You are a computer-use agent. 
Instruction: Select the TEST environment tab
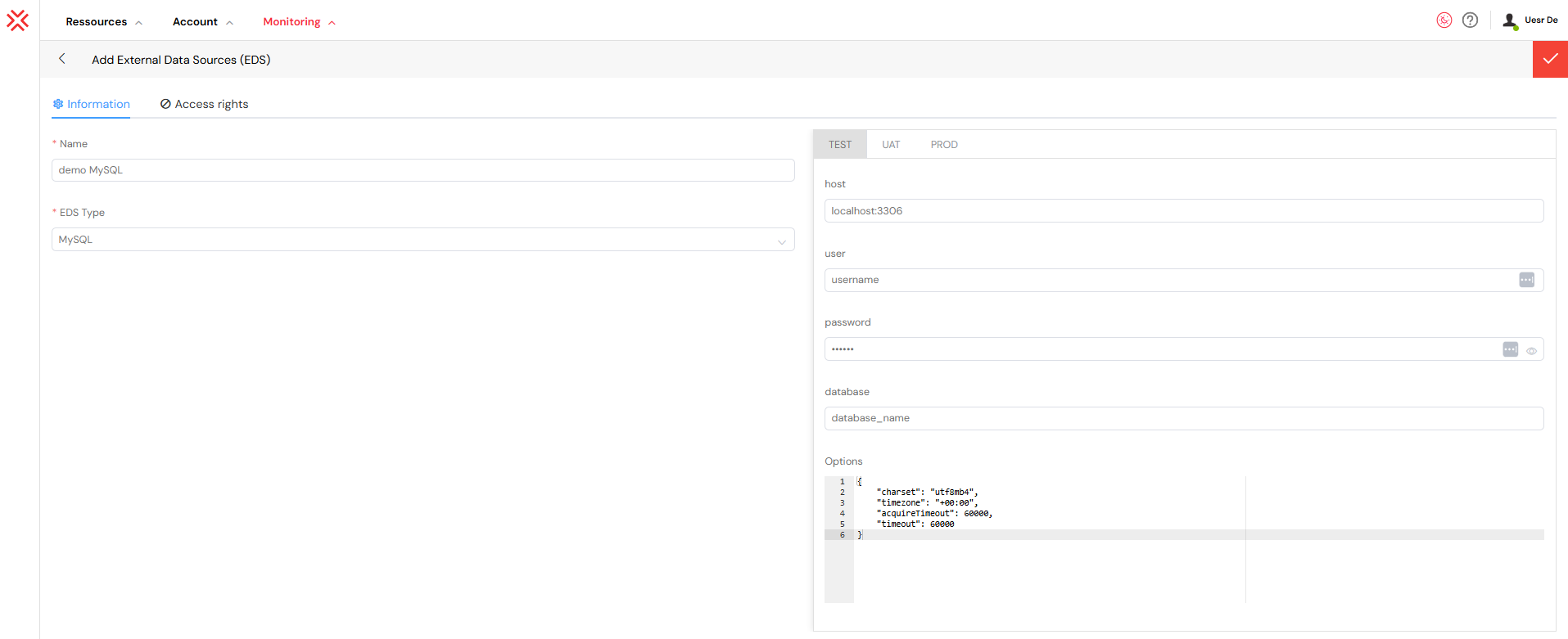pyautogui.click(x=840, y=145)
